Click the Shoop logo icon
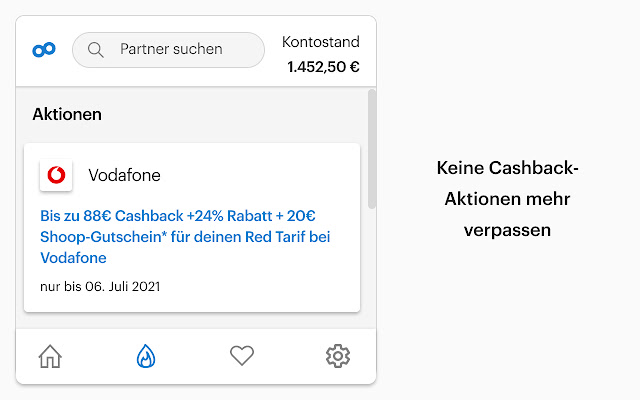Image resolution: width=640 pixels, height=400 pixels. [44, 49]
